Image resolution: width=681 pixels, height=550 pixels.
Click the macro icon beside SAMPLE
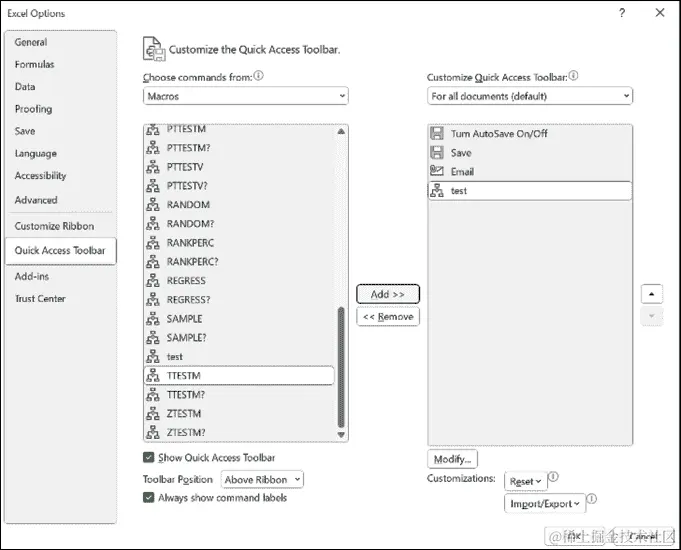tap(152, 318)
